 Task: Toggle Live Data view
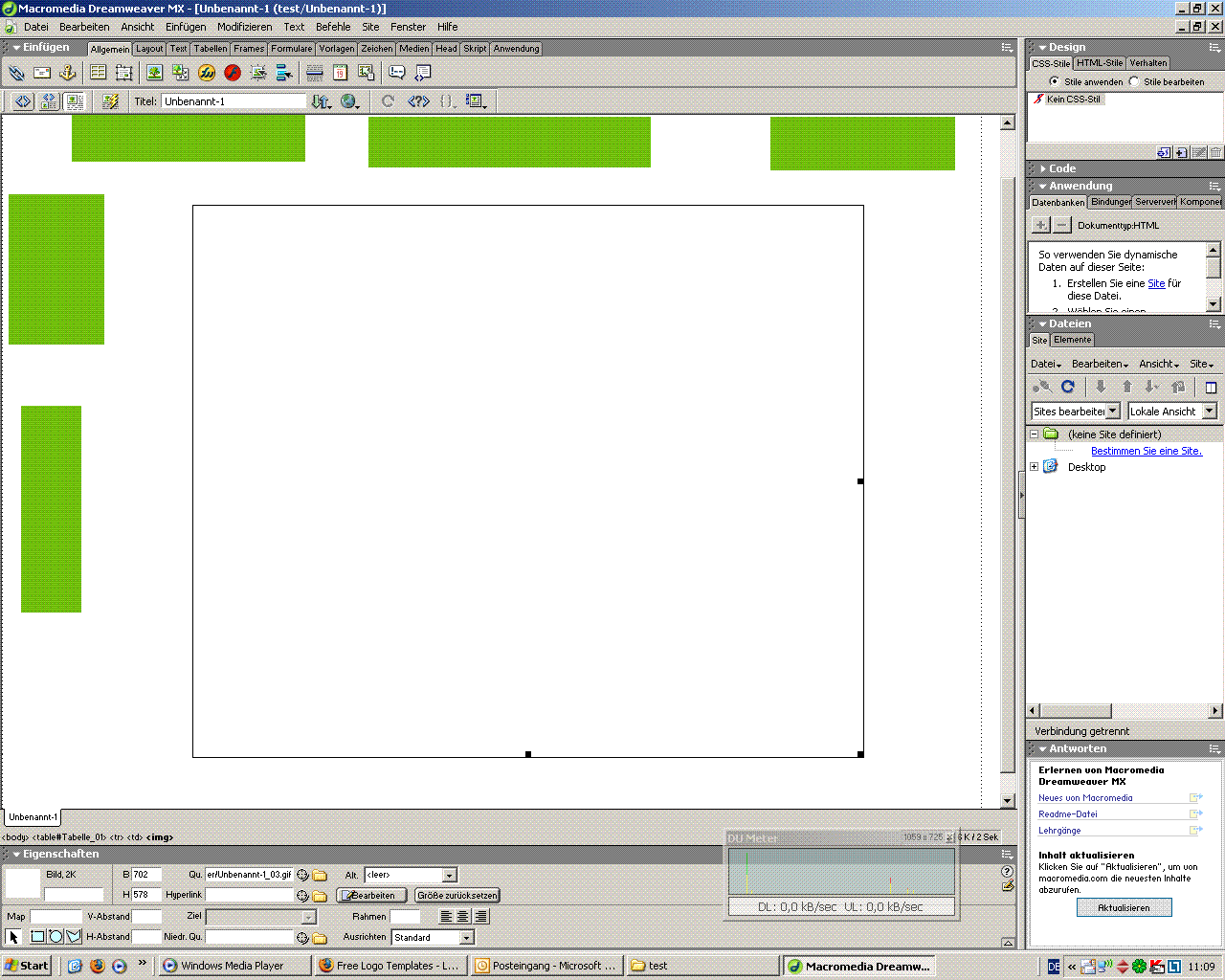(110, 101)
